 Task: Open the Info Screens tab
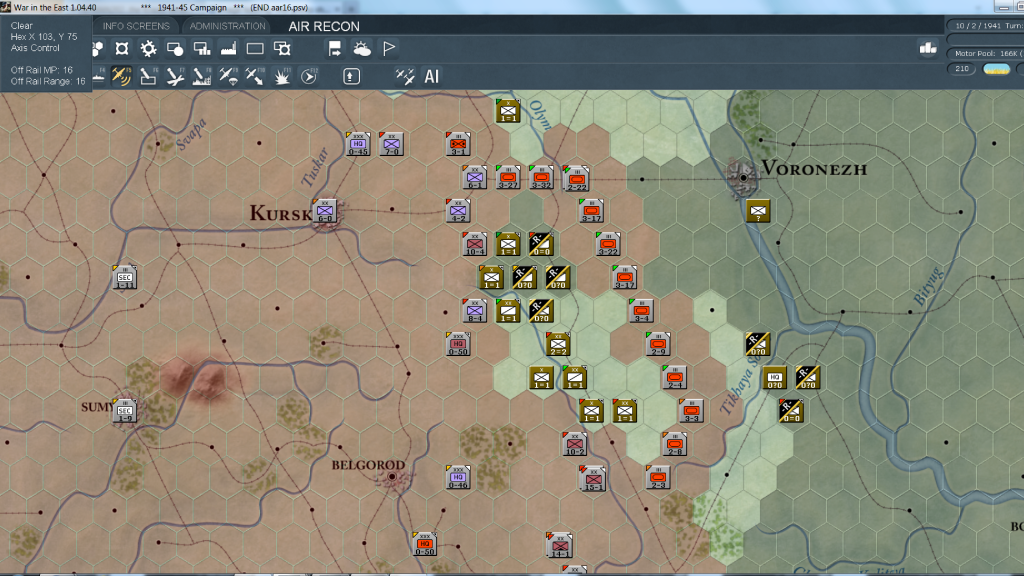coord(136,26)
